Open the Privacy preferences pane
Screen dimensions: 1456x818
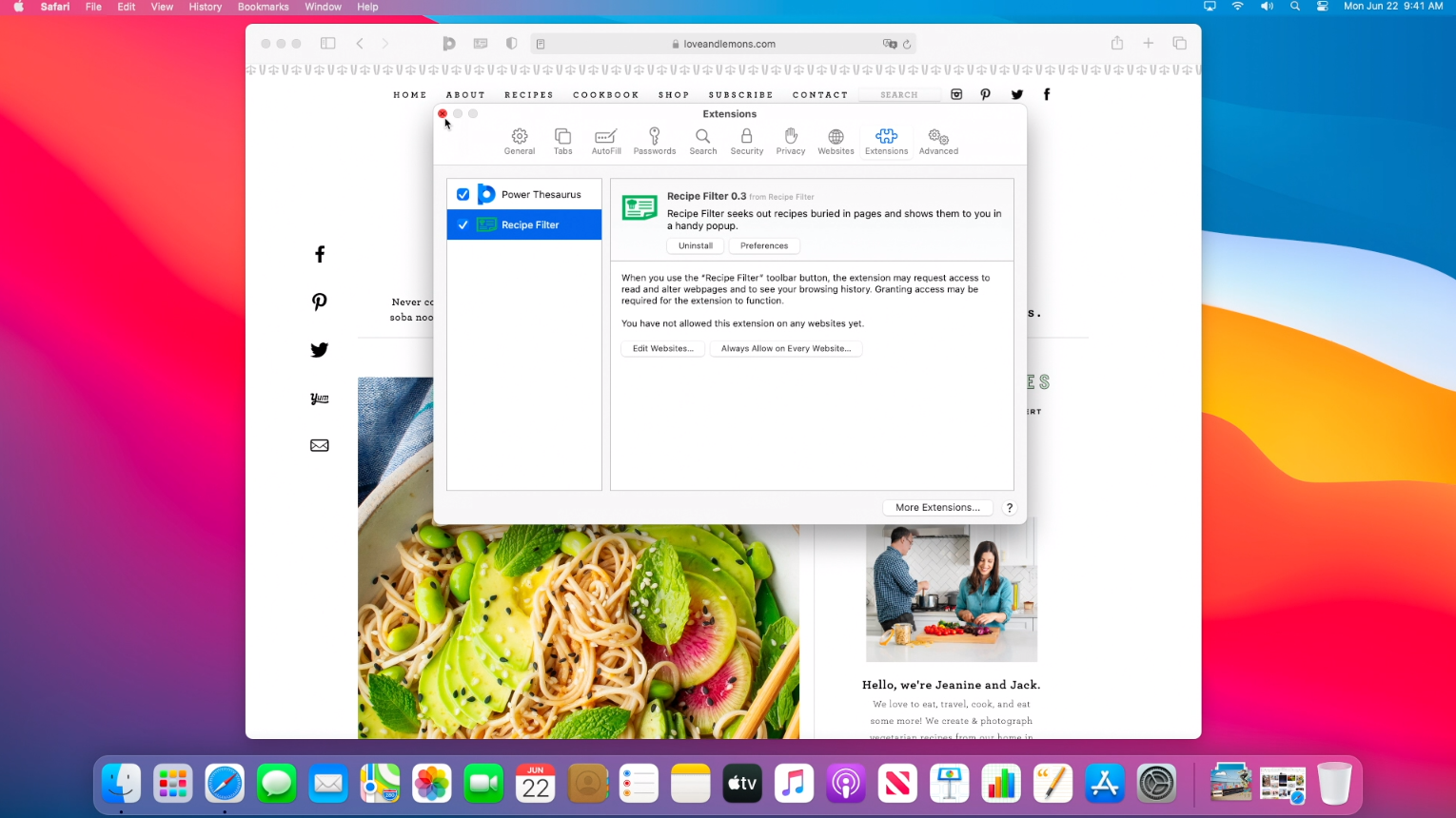tap(790, 141)
